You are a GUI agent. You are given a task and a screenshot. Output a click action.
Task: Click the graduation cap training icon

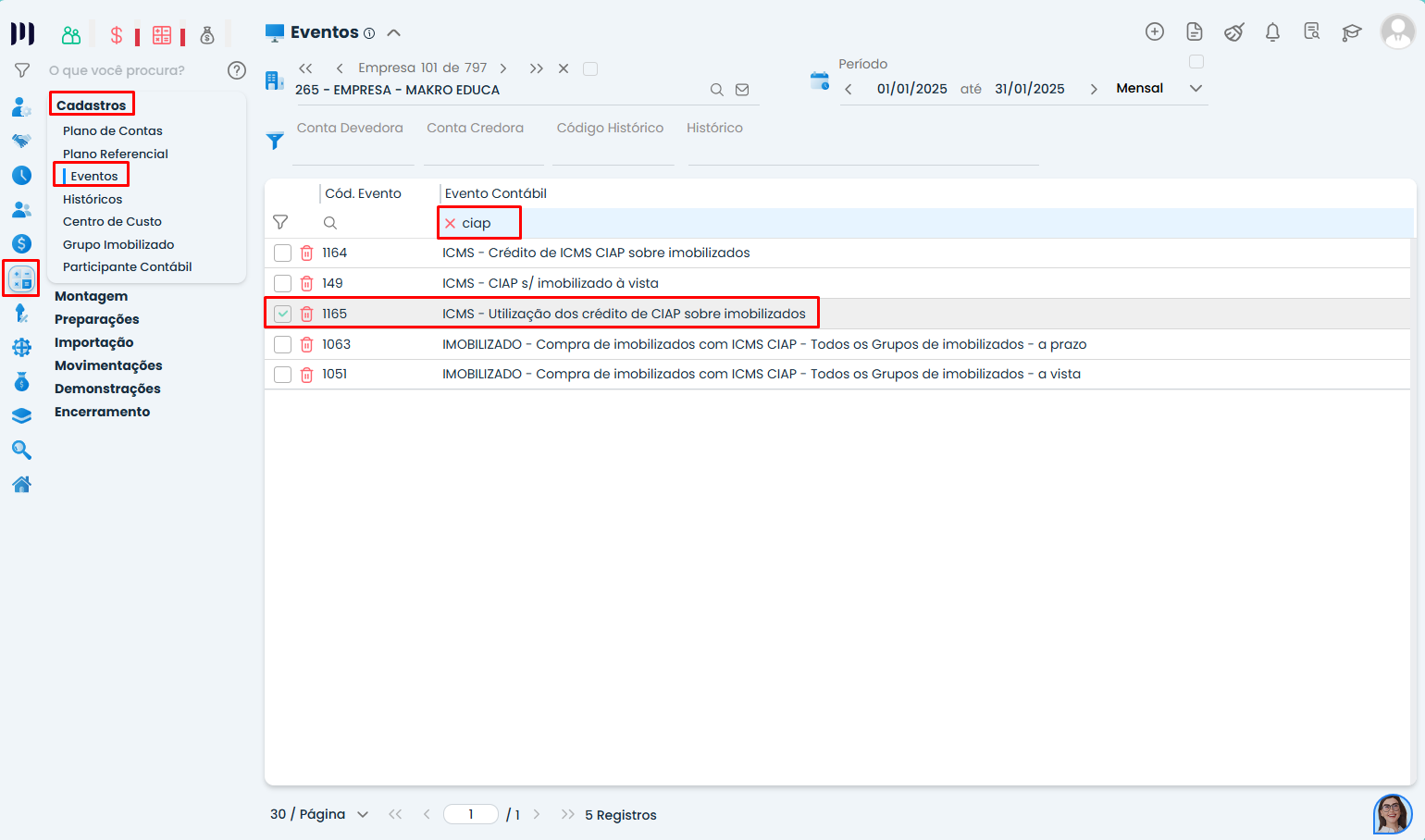(x=1352, y=32)
